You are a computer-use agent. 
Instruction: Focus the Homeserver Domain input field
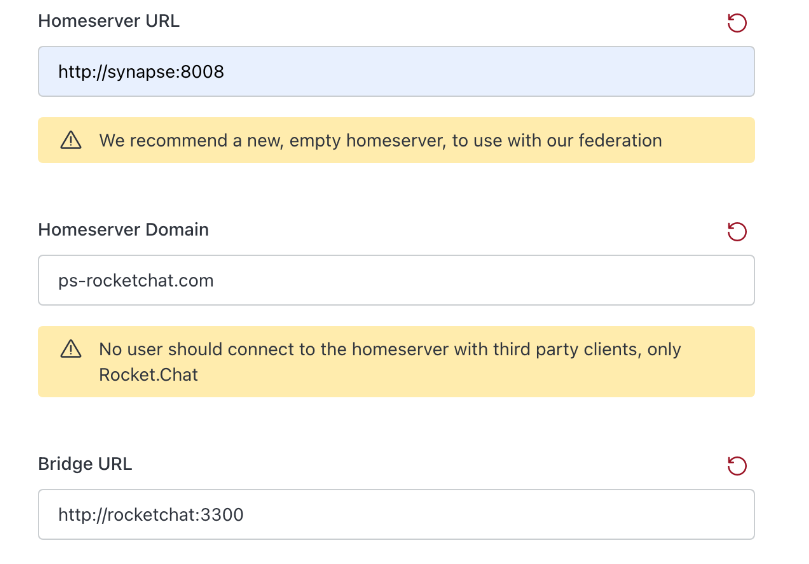[396, 281]
